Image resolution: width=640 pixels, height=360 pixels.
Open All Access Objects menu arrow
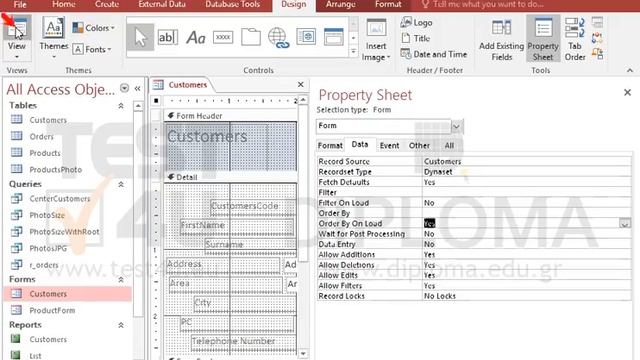(124, 88)
